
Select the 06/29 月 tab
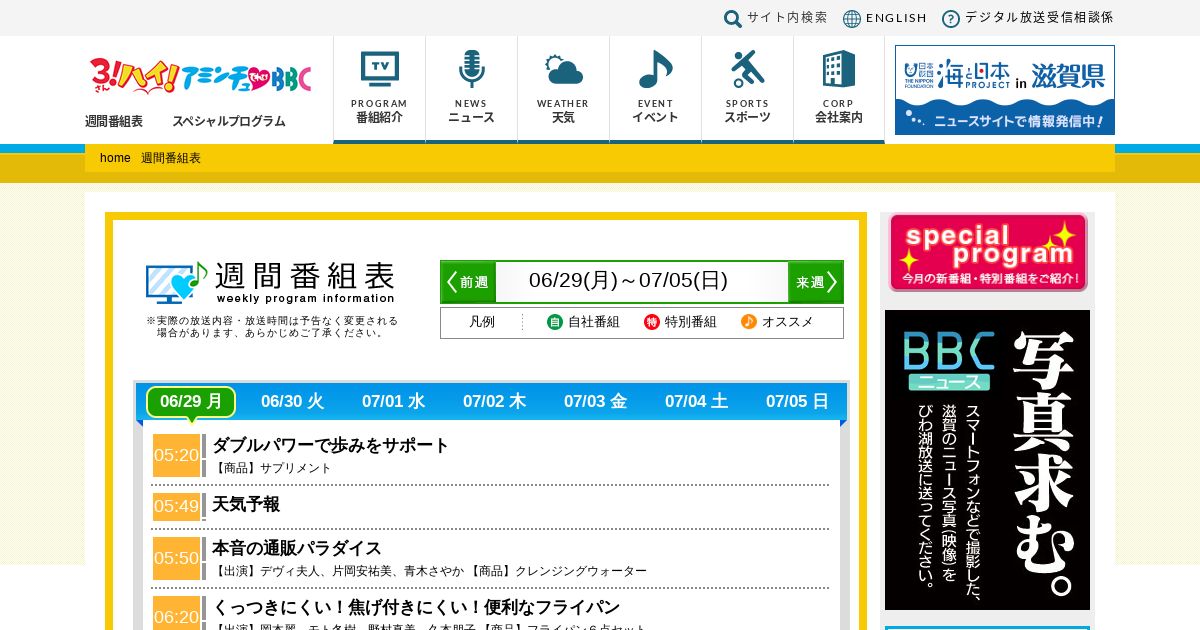tap(191, 402)
